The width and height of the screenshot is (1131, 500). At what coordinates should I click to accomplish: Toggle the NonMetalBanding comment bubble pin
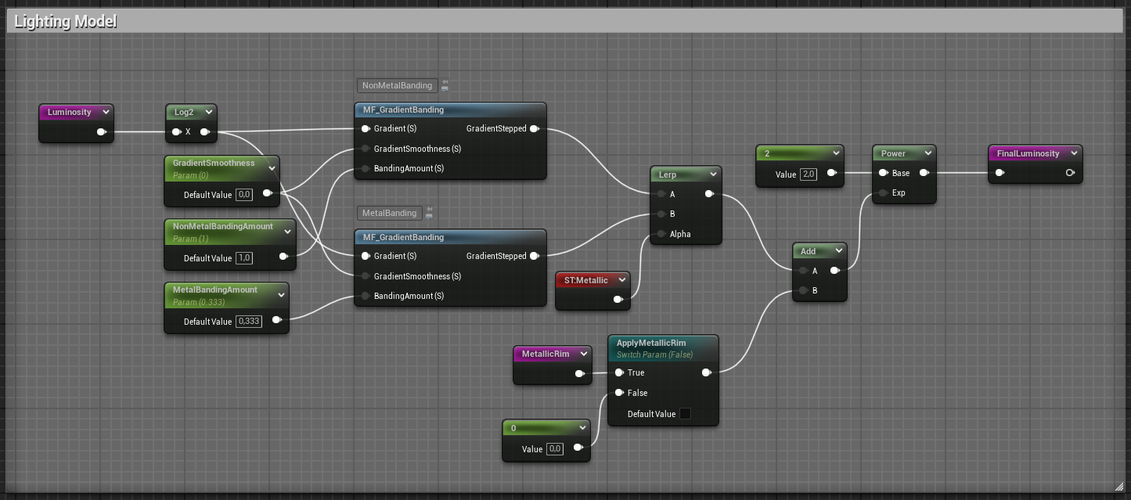tap(445, 86)
